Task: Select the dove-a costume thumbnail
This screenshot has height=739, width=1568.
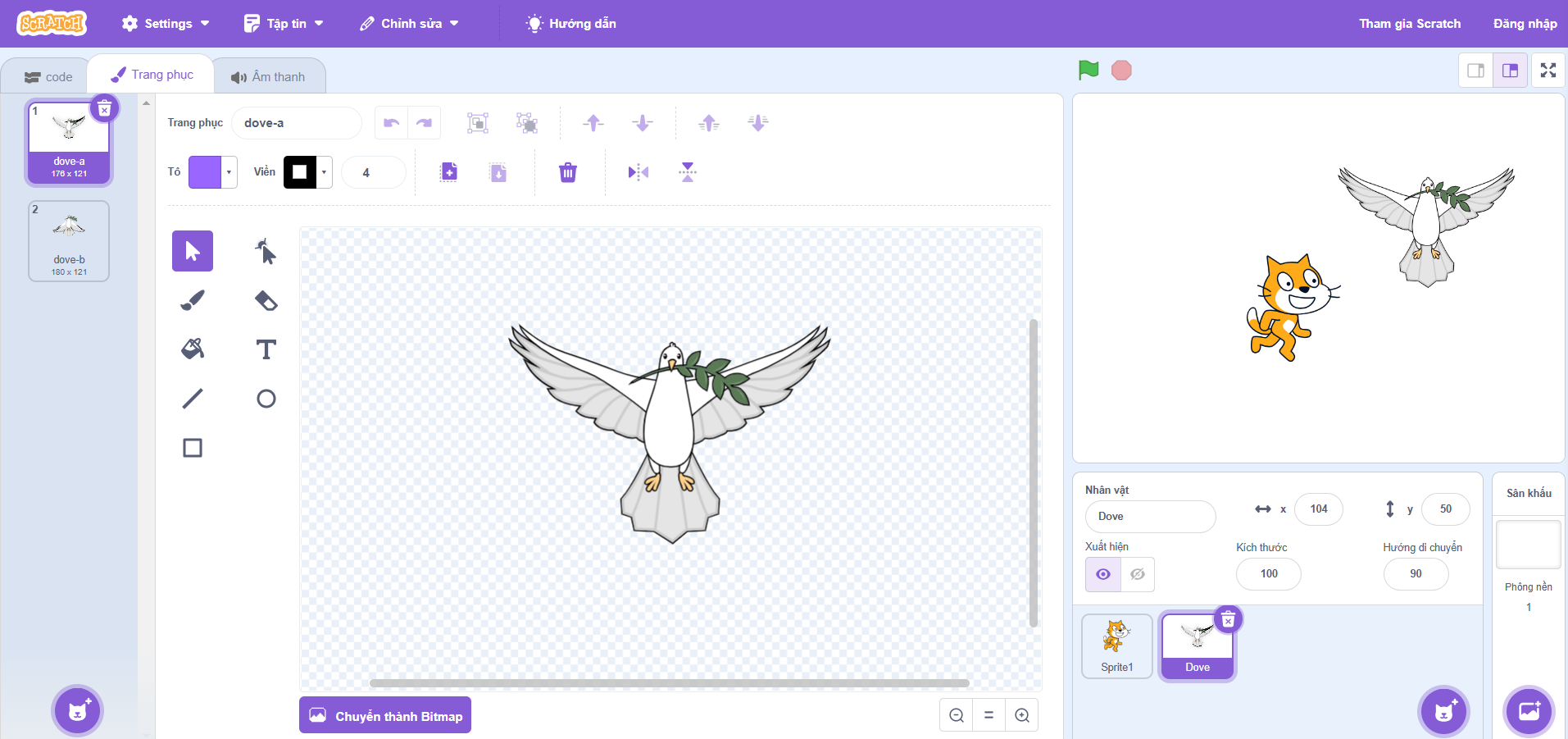Action: pyautogui.click(x=69, y=143)
